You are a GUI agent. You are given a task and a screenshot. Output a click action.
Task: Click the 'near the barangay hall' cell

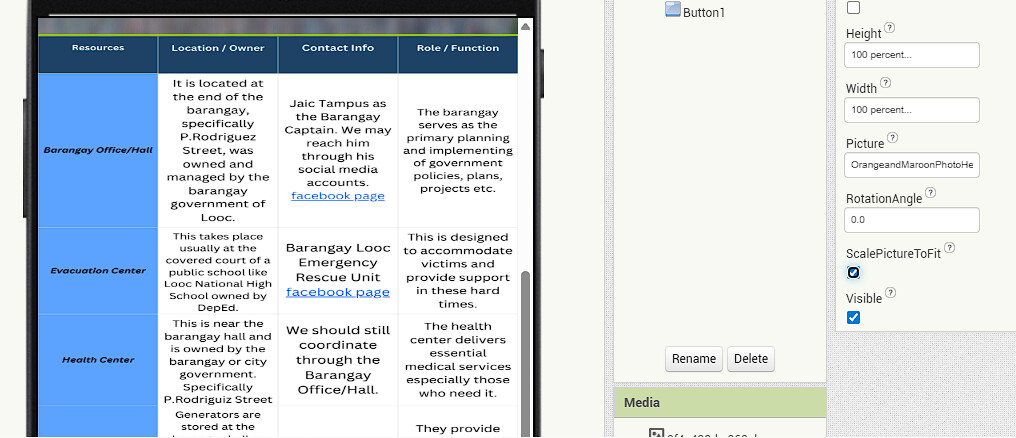(x=218, y=360)
